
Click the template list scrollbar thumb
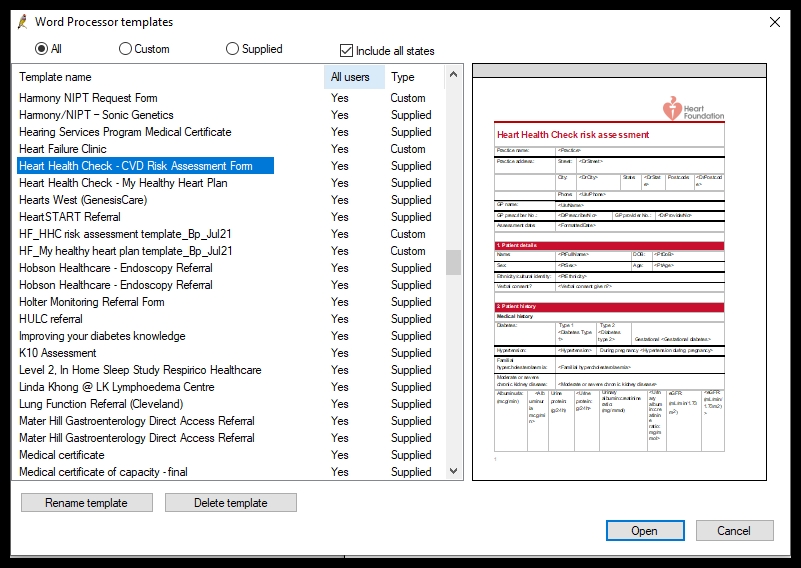click(x=454, y=262)
